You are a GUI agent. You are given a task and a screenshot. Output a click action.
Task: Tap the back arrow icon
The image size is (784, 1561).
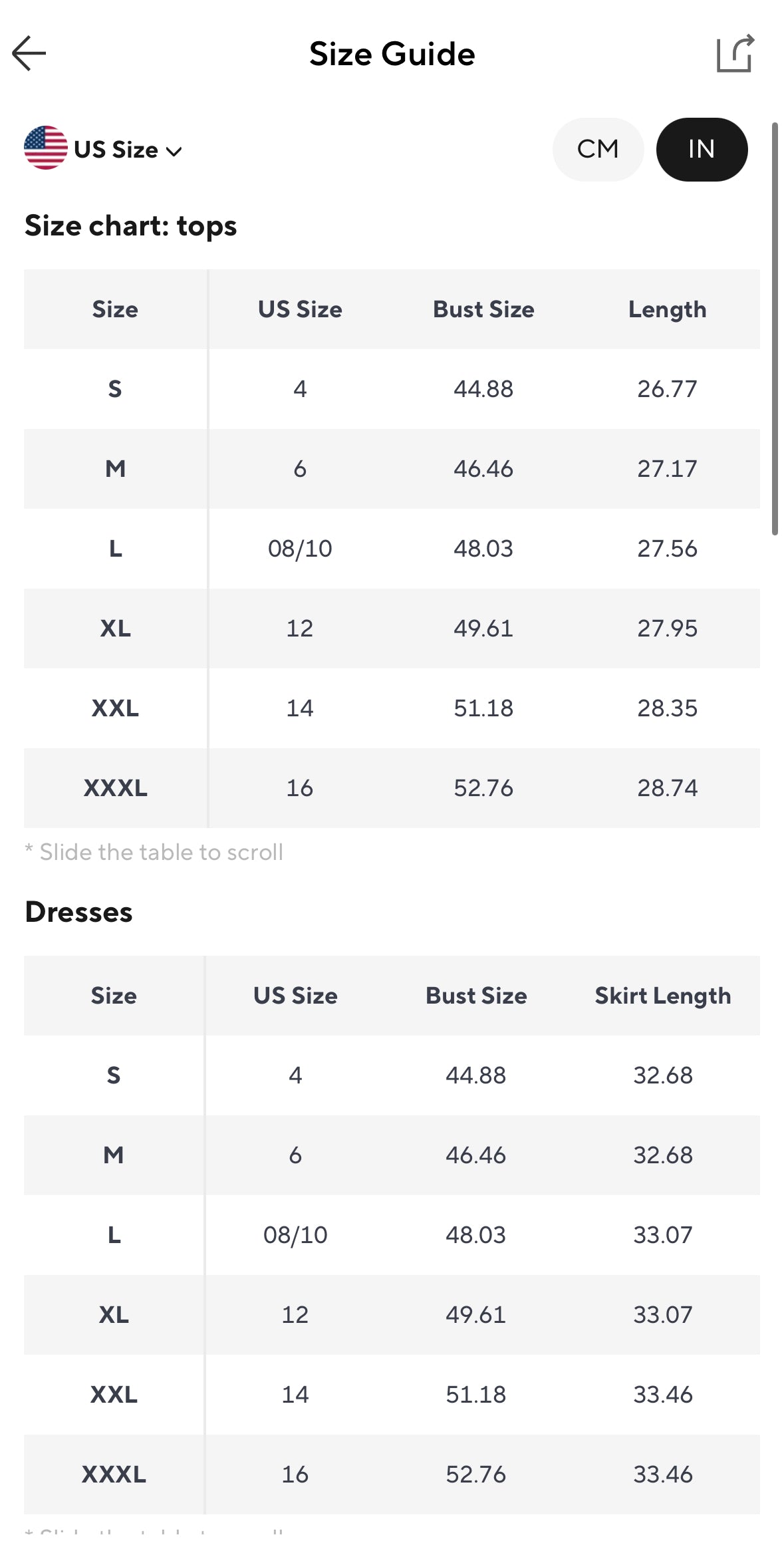point(29,53)
